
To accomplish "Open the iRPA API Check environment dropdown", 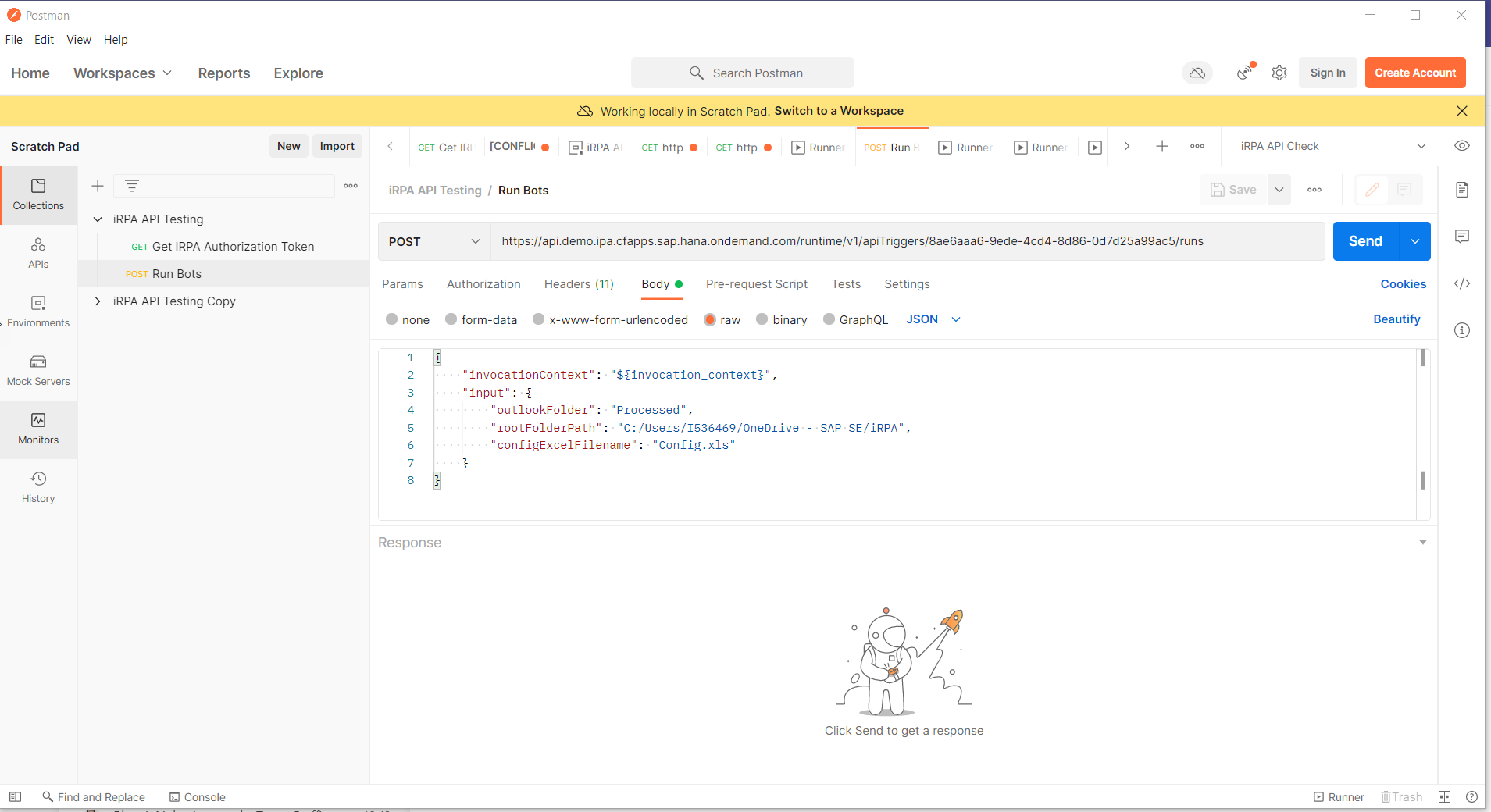I will point(1332,146).
